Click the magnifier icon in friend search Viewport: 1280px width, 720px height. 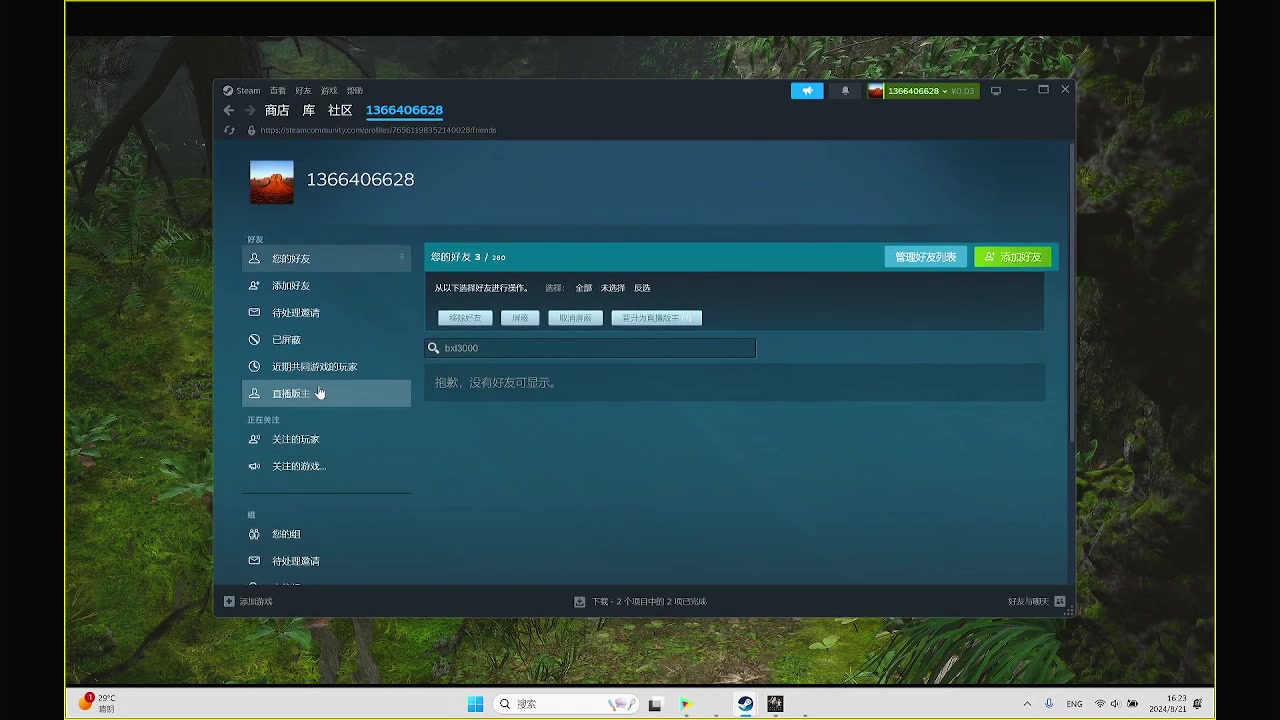tap(433, 348)
